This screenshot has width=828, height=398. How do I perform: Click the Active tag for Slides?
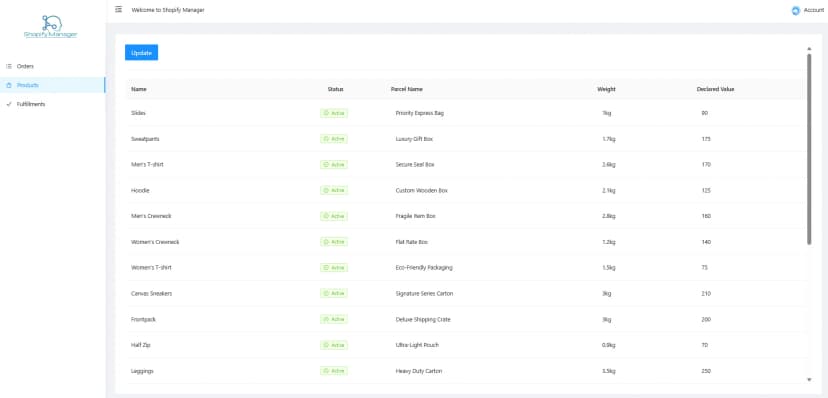click(334, 113)
